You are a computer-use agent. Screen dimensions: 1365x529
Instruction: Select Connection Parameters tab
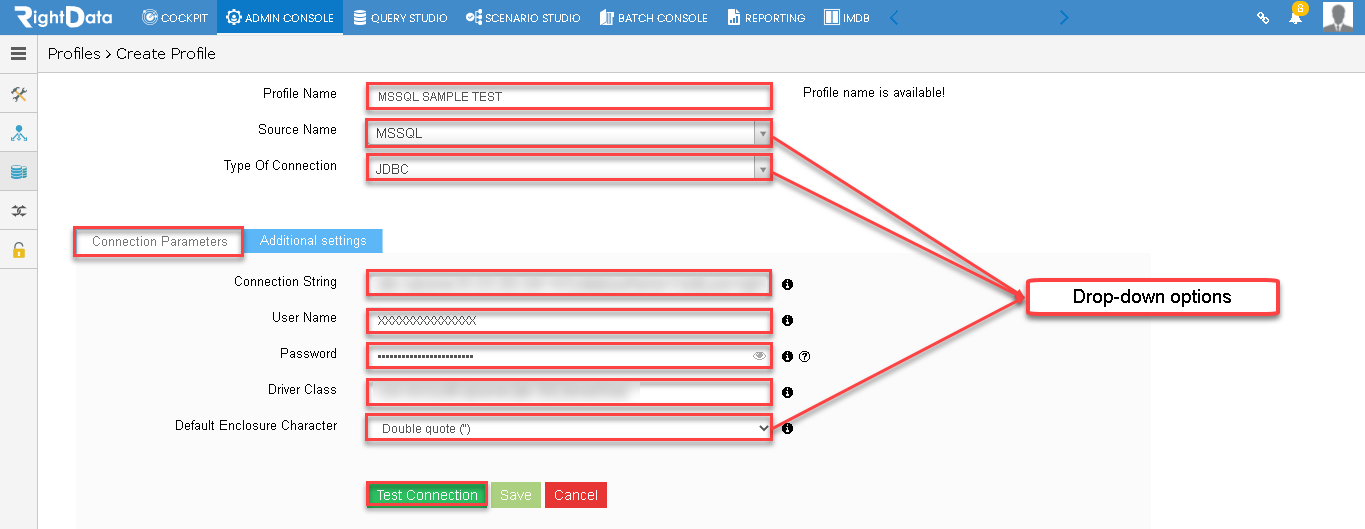coord(159,242)
